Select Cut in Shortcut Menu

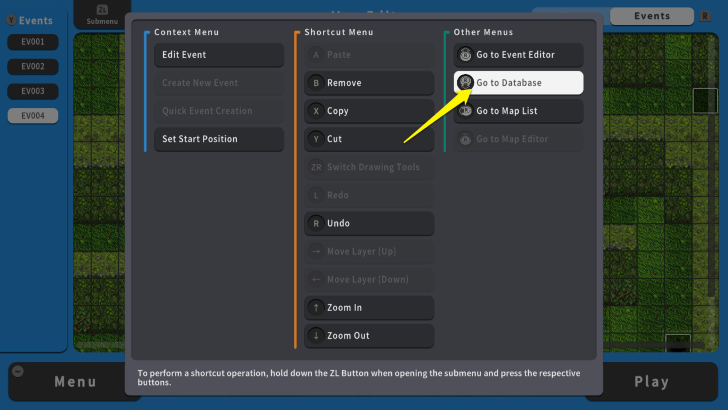(x=369, y=139)
